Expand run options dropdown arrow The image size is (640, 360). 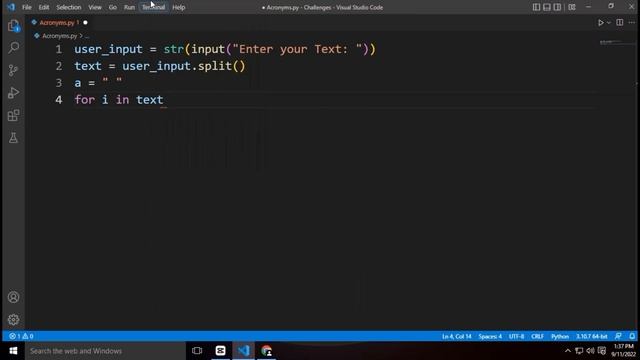(x=609, y=23)
